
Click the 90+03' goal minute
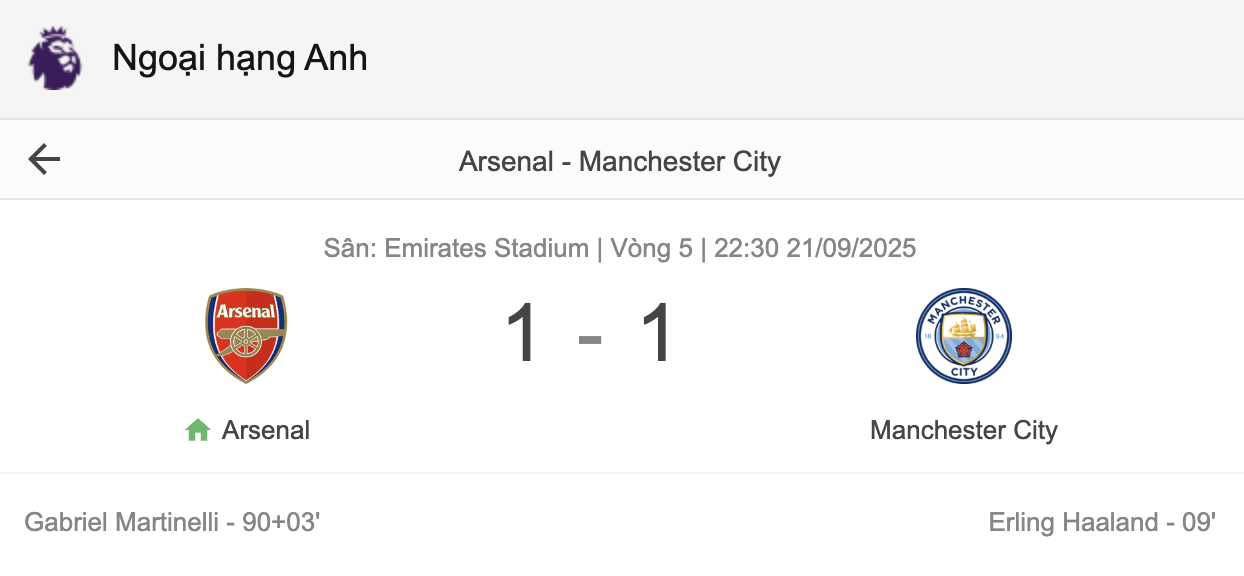coord(281,522)
